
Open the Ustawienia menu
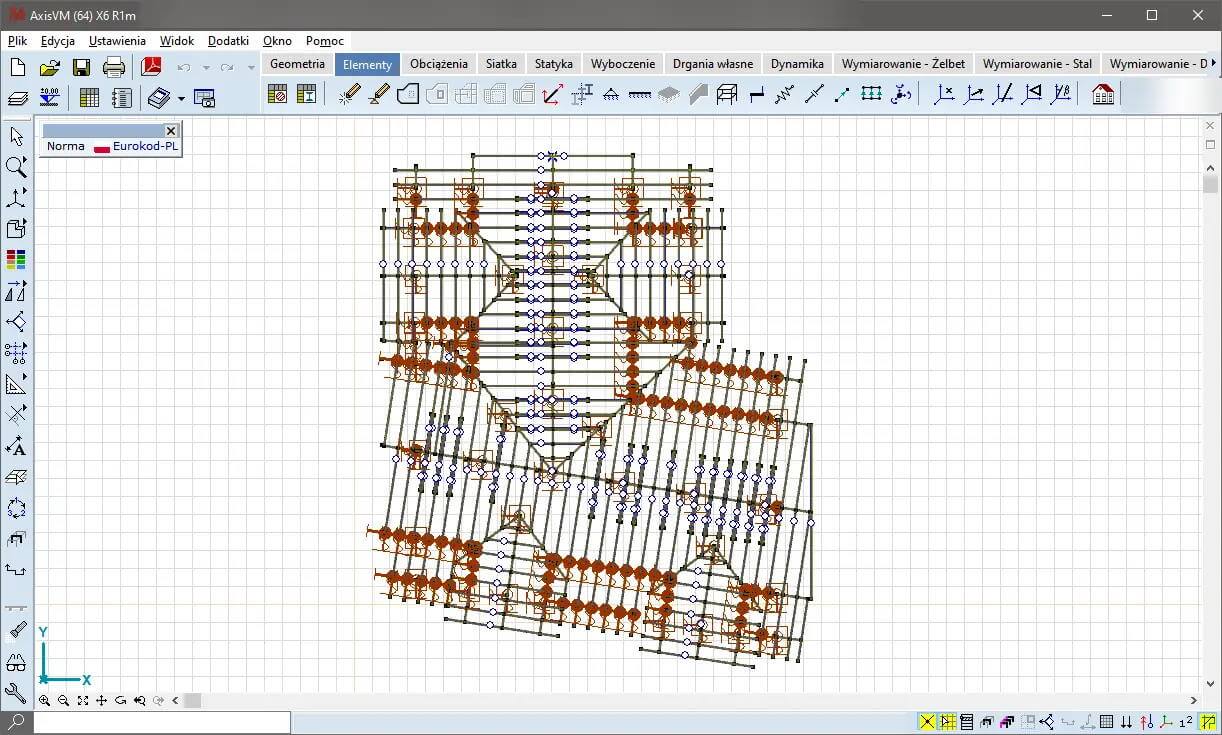[x=117, y=41]
